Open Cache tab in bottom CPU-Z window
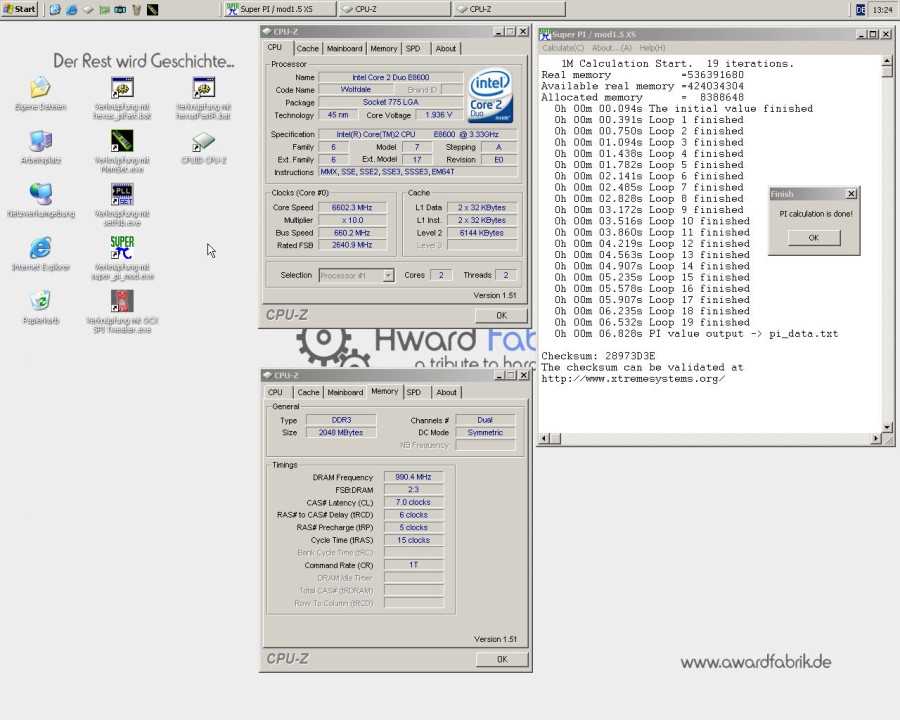This screenshot has width=900, height=720. (308, 392)
